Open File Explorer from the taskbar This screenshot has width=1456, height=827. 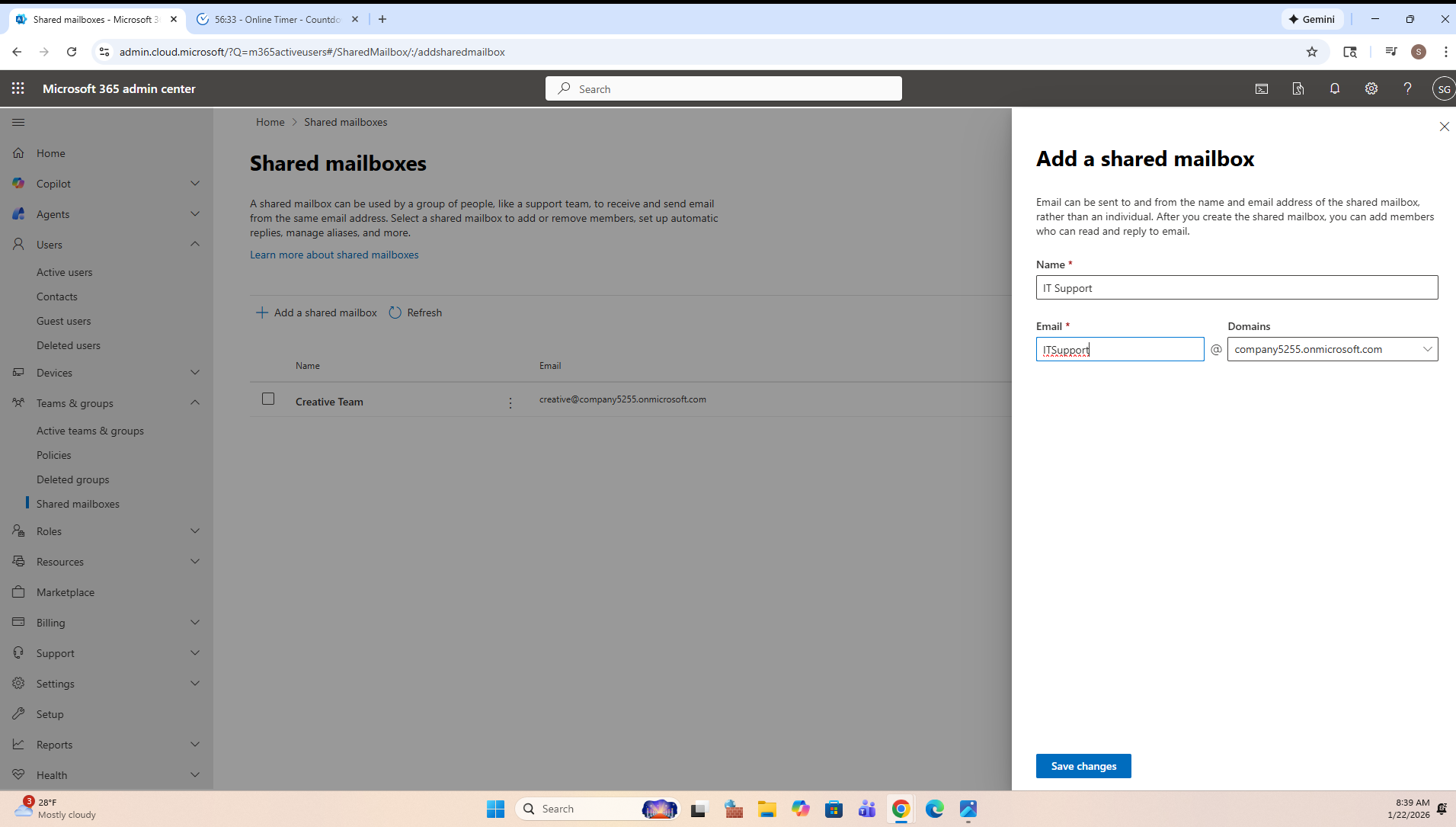point(766,809)
